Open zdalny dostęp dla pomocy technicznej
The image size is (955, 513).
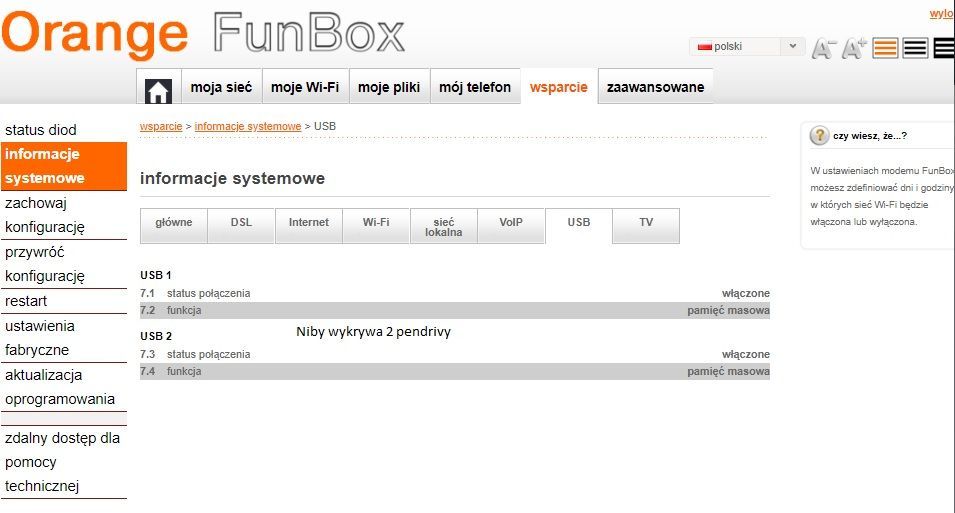tap(63, 462)
